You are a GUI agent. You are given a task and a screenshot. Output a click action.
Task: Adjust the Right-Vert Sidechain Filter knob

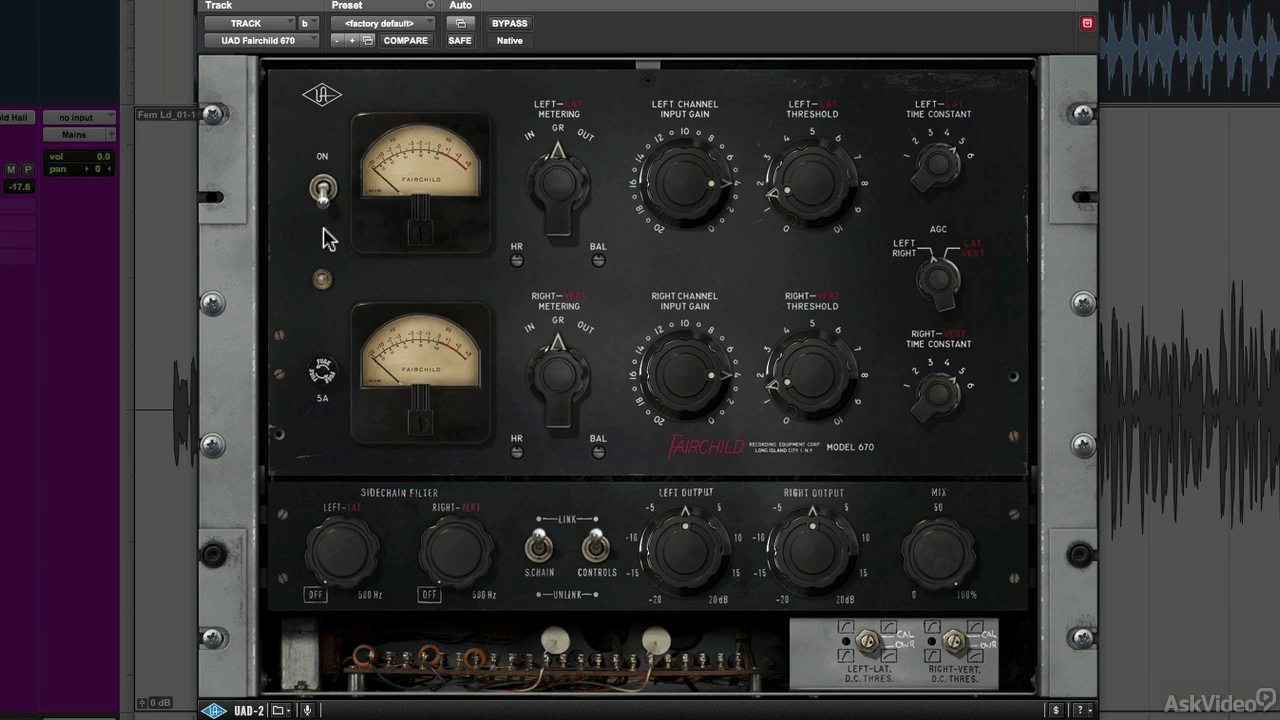[456, 553]
